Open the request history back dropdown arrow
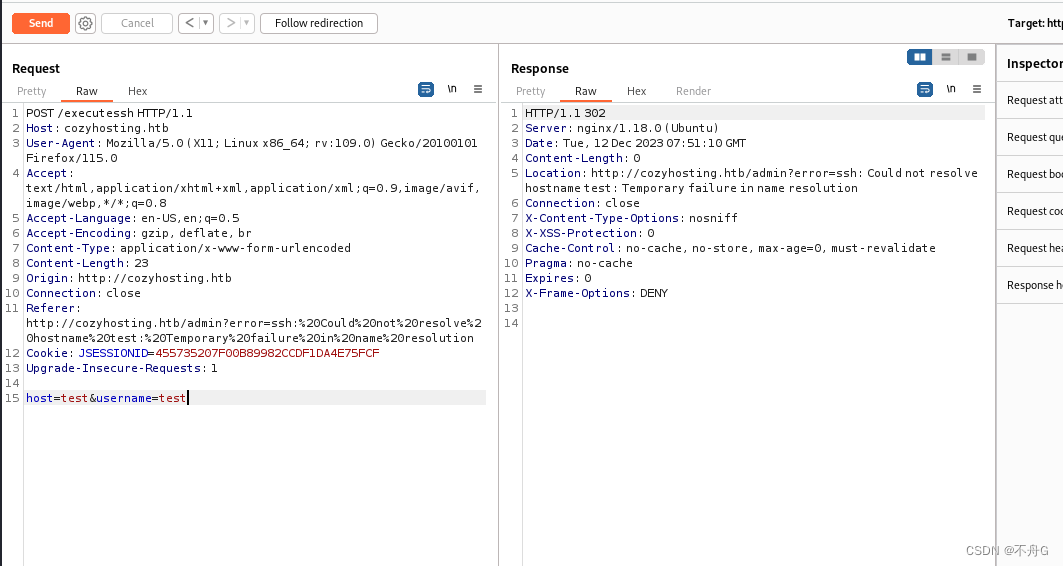Viewport: 1063px width, 566px height. [x=206, y=23]
